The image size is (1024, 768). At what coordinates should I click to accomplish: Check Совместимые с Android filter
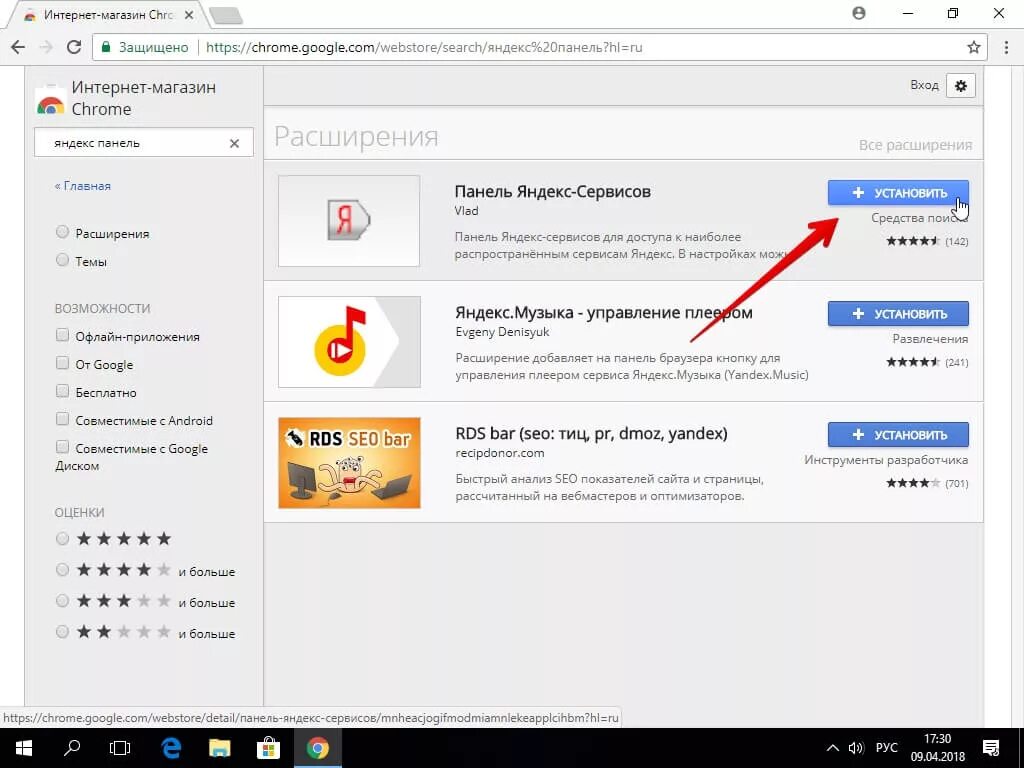click(x=62, y=419)
